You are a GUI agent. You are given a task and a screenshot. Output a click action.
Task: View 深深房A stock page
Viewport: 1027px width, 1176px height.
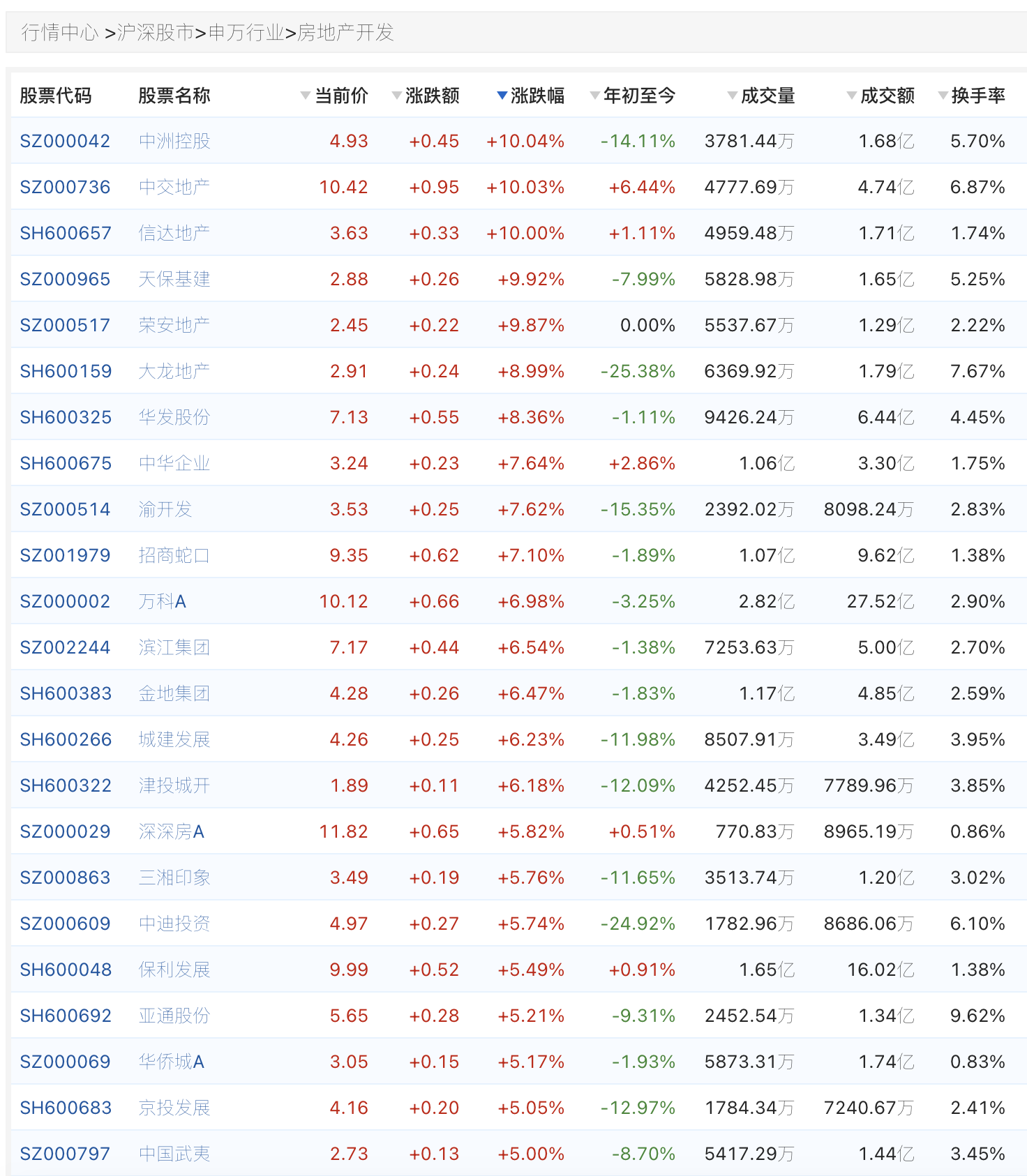coord(172,831)
